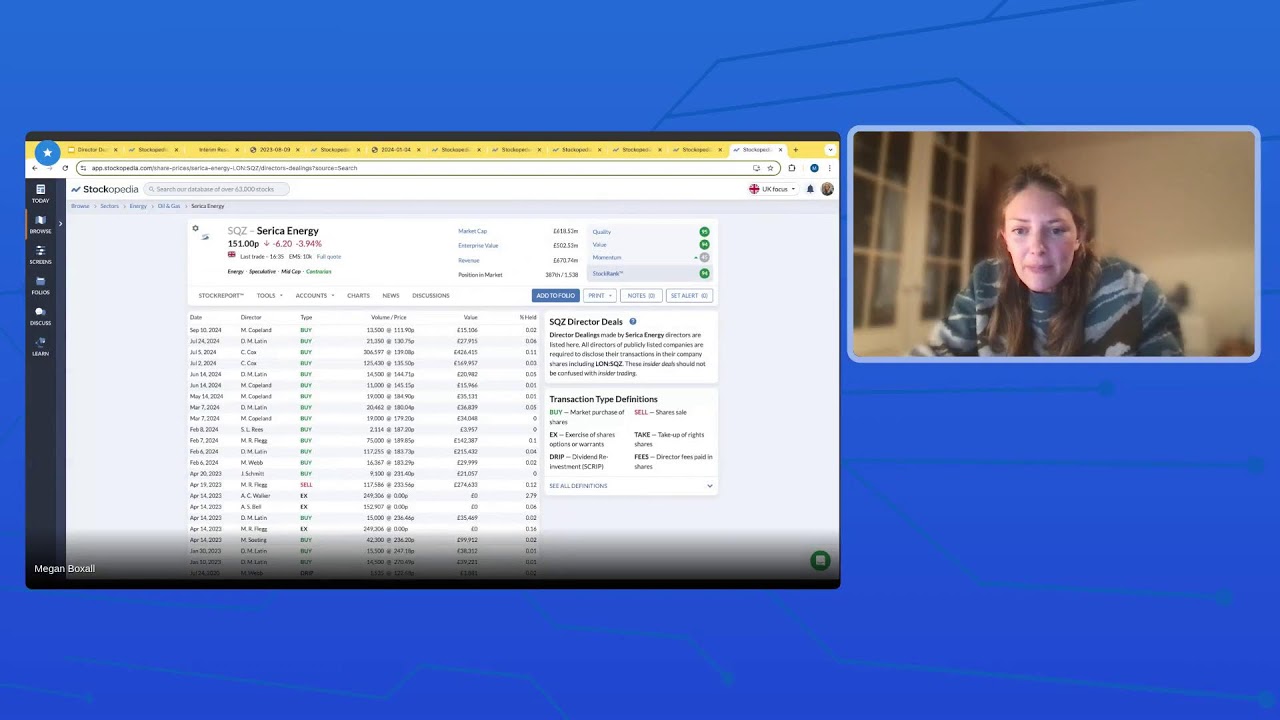This screenshot has width=1280, height=720.
Task: Open the Chrome three-dot menu
Action: point(829,168)
